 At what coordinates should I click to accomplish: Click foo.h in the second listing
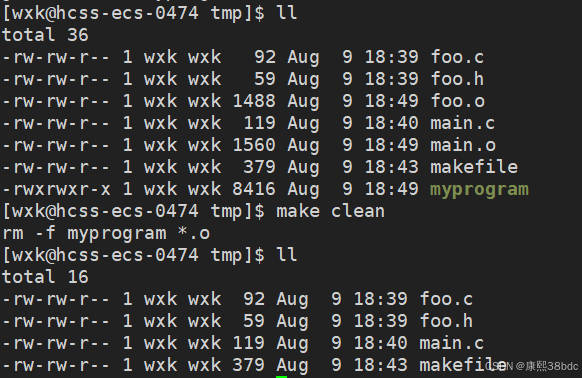(447, 321)
